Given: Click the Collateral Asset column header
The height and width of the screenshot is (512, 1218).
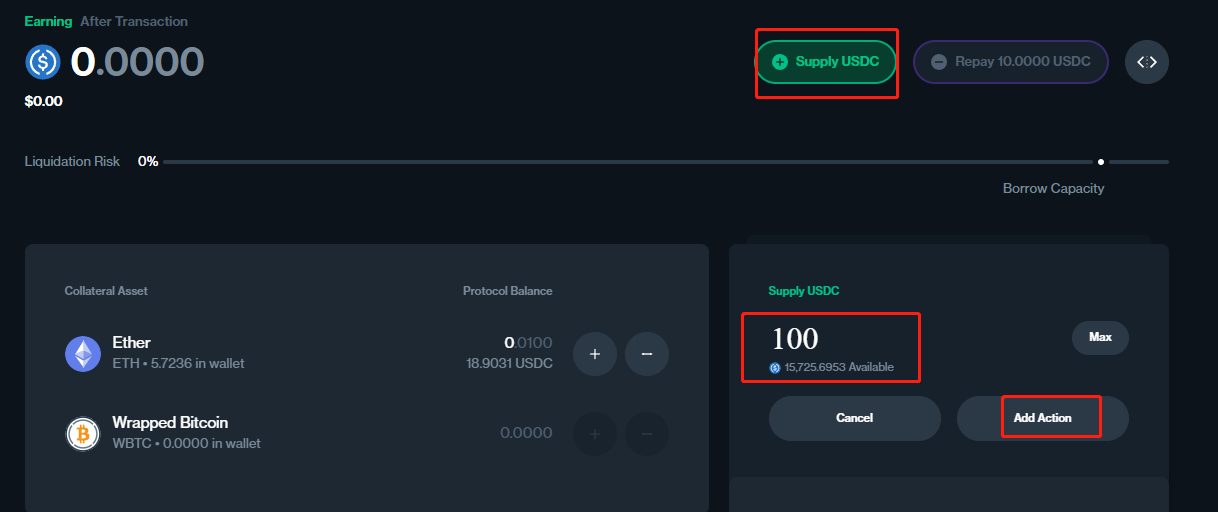Looking at the screenshot, I should click(x=106, y=291).
